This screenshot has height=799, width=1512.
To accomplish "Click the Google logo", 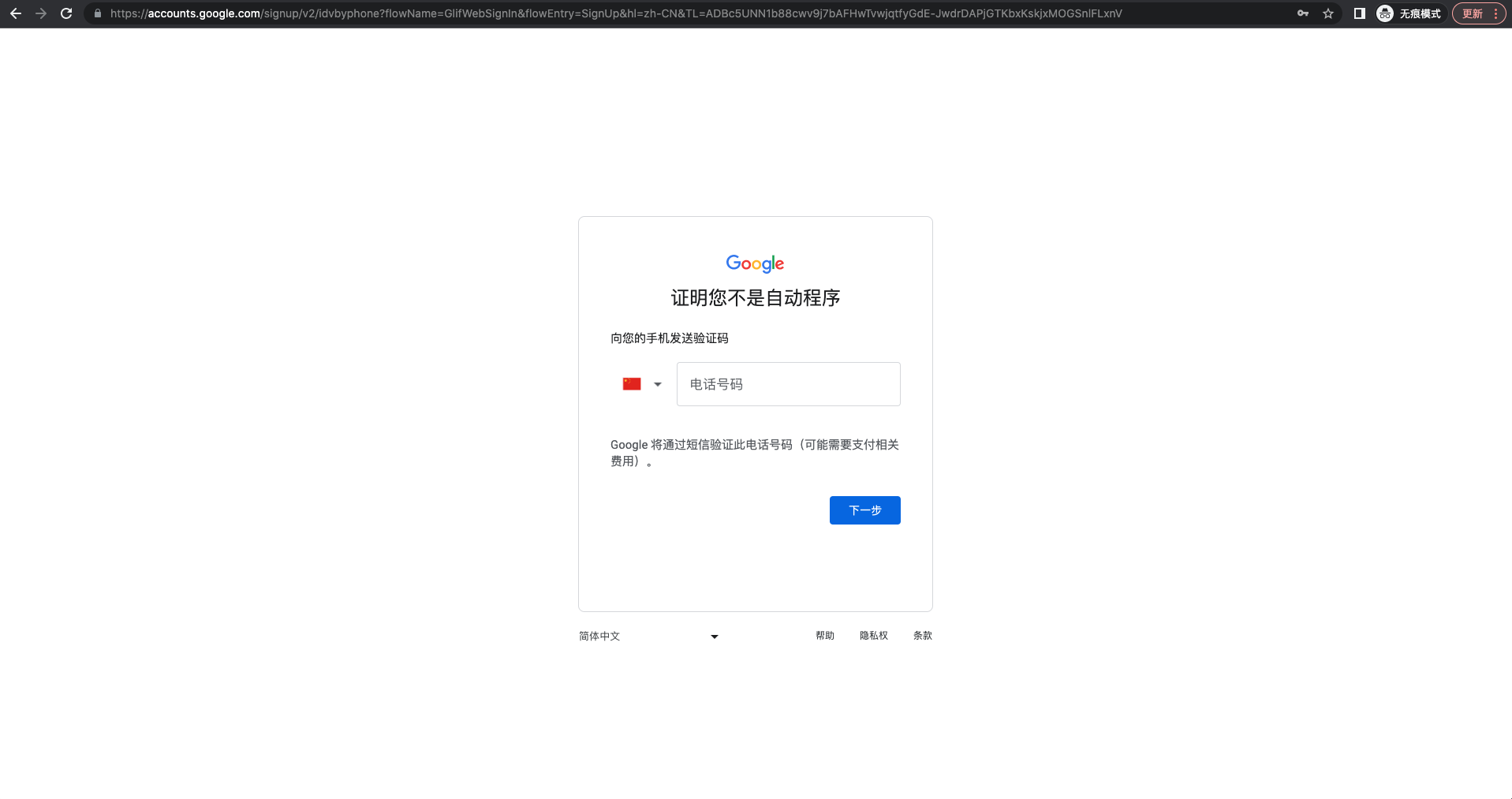I will [x=755, y=263].
